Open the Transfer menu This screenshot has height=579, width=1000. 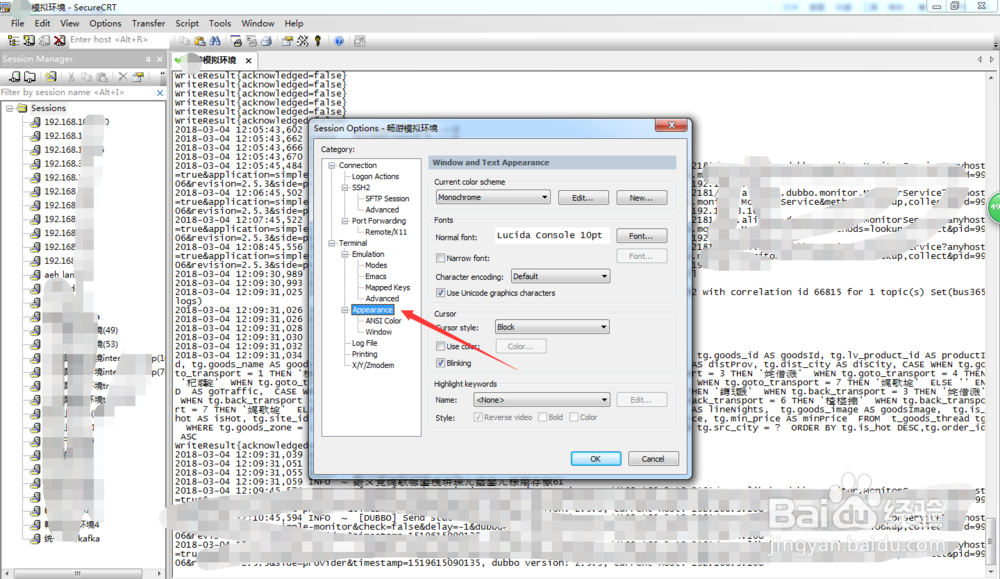click(x=149, y=23)
